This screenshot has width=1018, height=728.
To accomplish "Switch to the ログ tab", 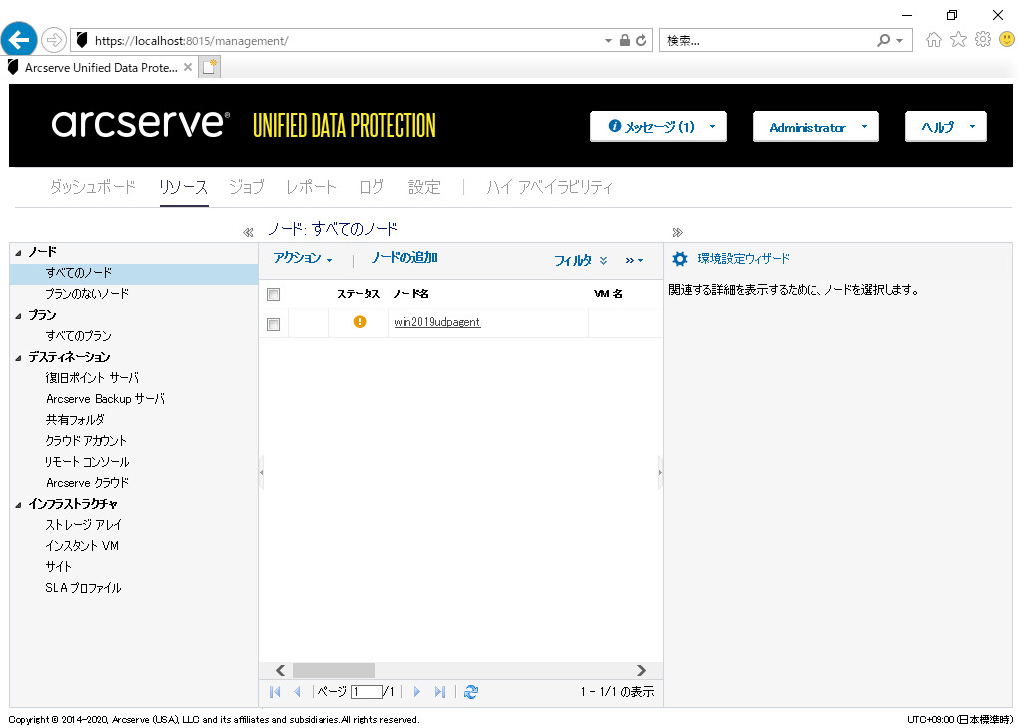I will click(x=371, y=187).
